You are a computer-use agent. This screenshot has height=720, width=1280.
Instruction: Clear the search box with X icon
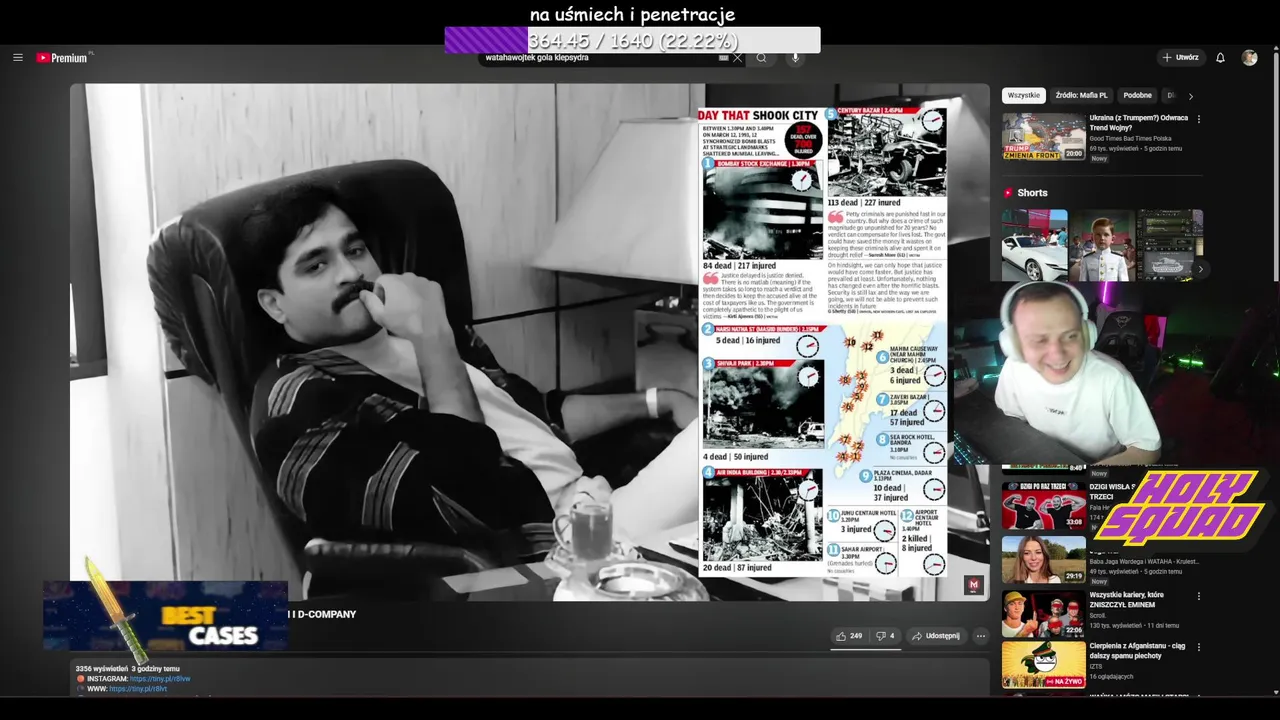click(x=738, y=58)
